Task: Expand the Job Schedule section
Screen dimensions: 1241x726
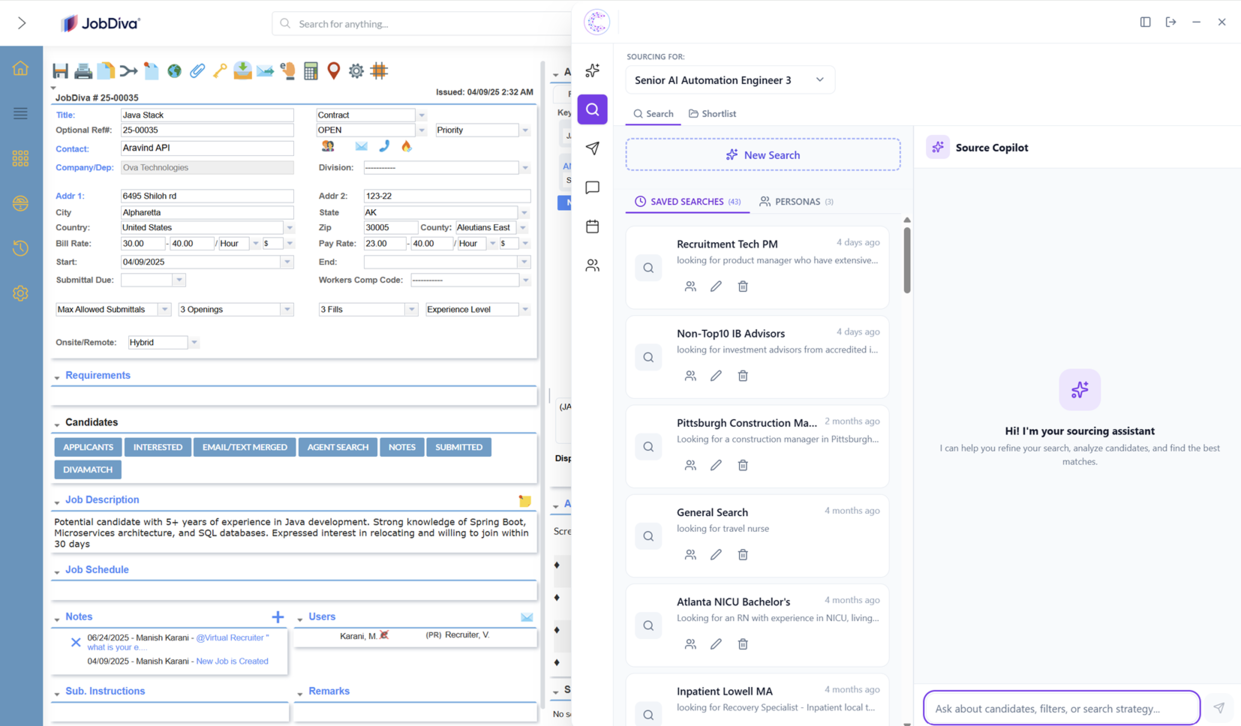Action: coord(57,571)
